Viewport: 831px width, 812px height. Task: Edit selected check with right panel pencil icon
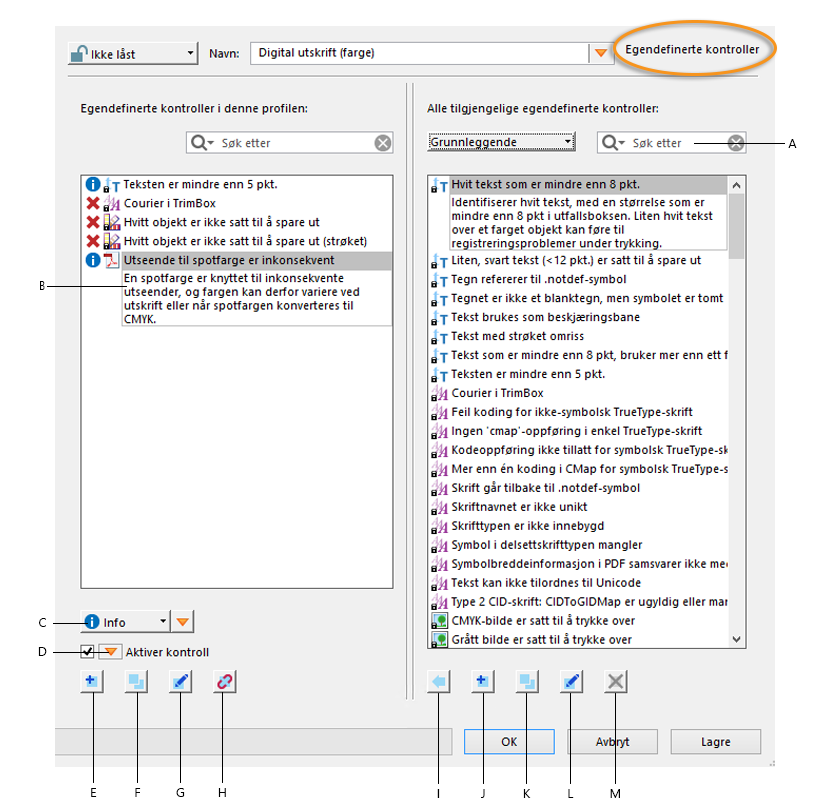[570, 681]
